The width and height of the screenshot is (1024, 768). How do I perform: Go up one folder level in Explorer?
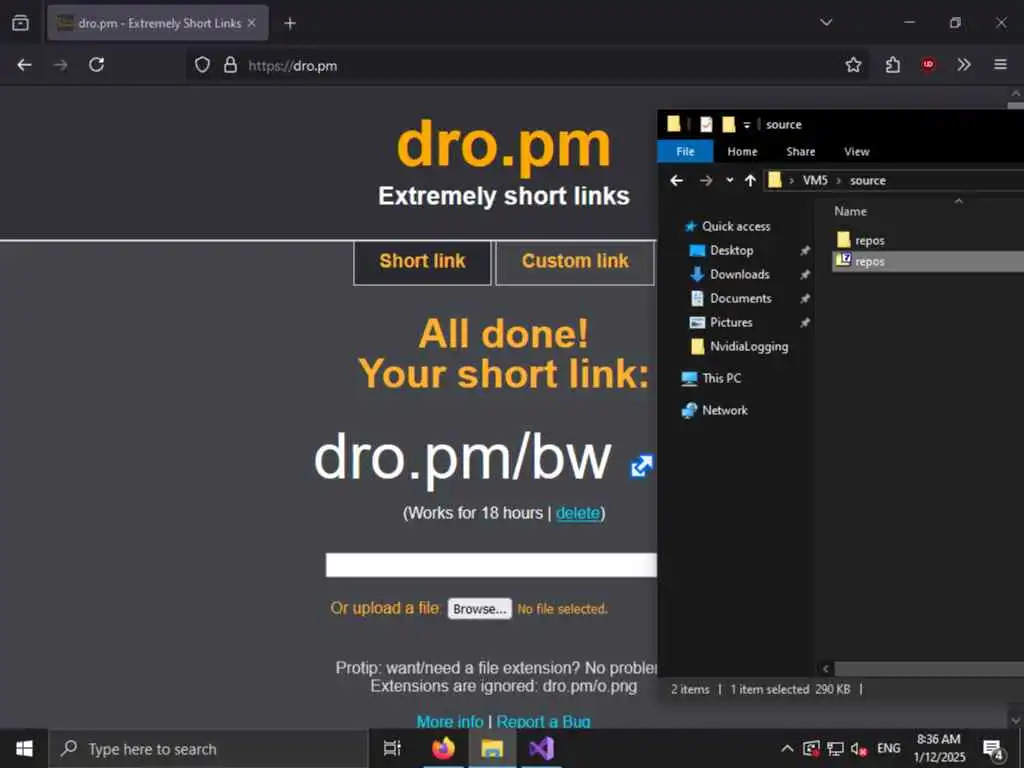pyautogui.click(x=750, y=180)
